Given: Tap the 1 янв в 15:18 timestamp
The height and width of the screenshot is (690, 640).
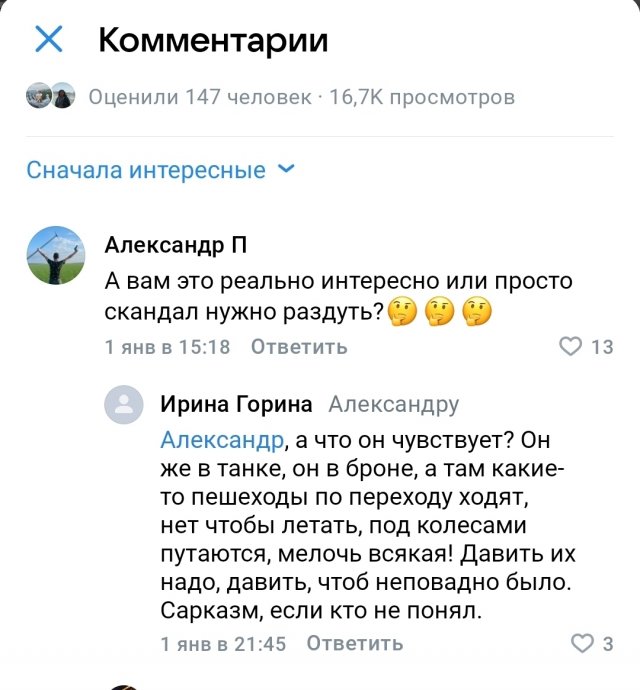Looking at the screenshot, I should 168,347.
